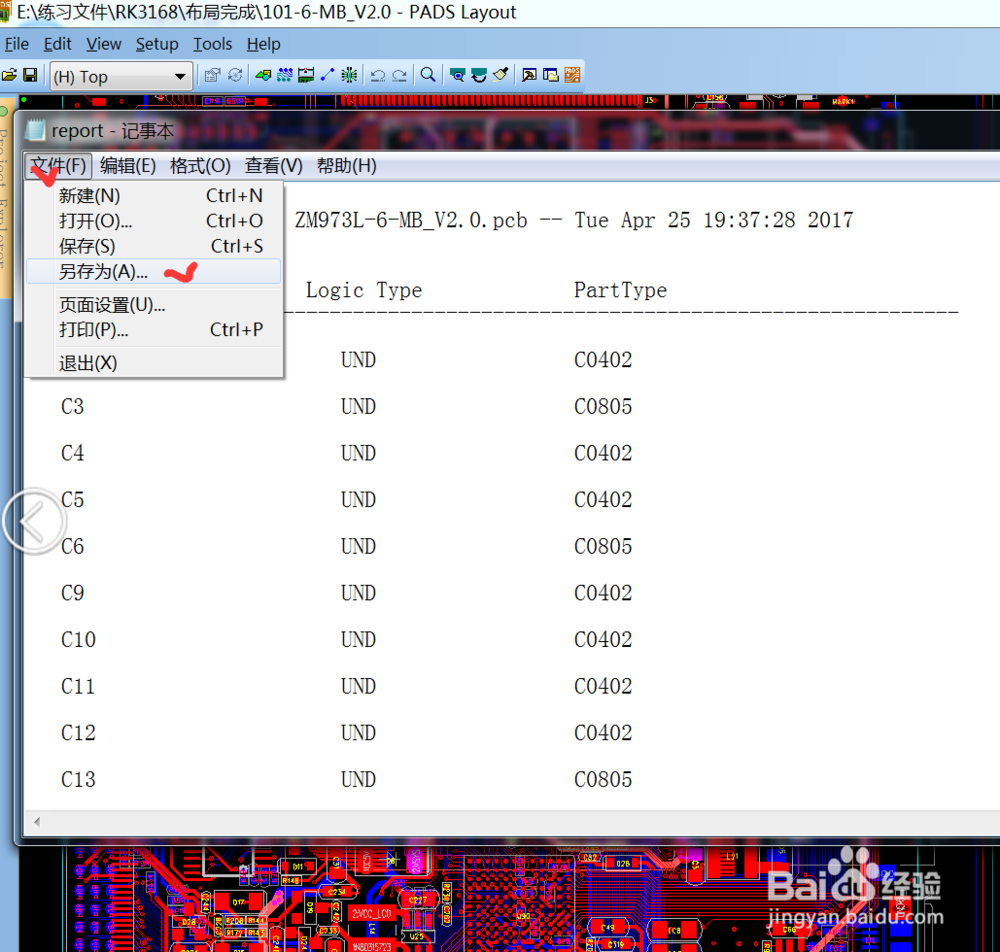Click the C0402 part type in C12 row
1000x952 pixels.
[x=603, y=733]
